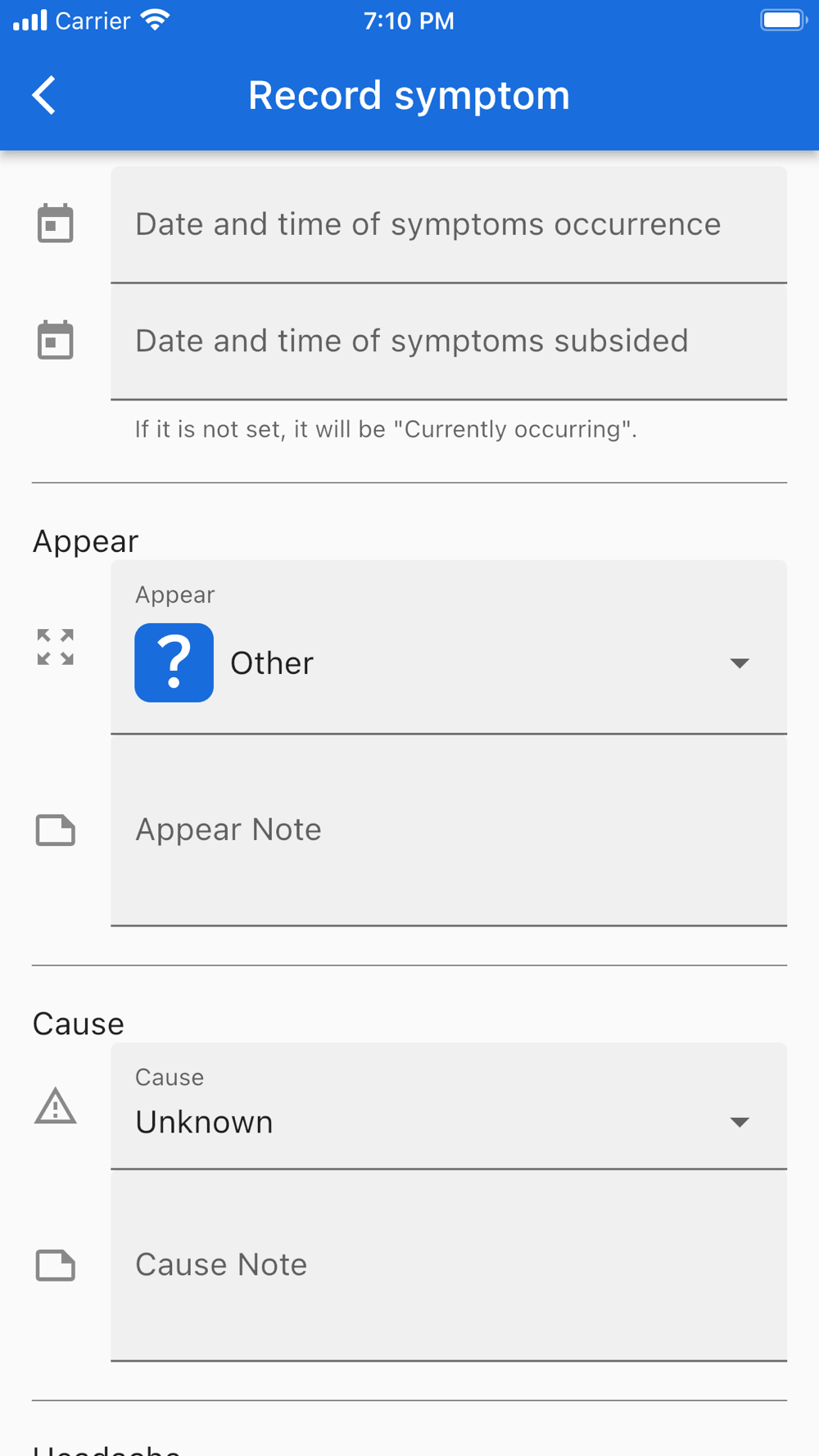Tap the battery indicator in status bar
The width and height of the screenshot is (819, 1456).
pyautogui.click(x=783, y=20)
